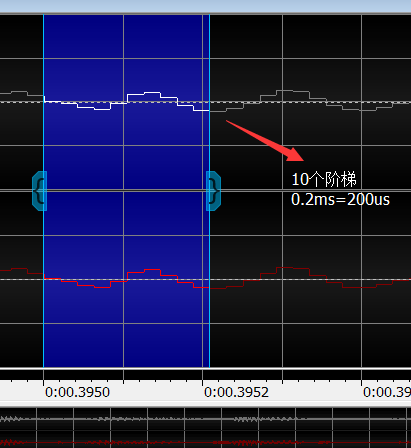Click the white upper channel waveform in selection
This screenshot has height=448, width=411.
pyautogui.click(x=127, y=101)
